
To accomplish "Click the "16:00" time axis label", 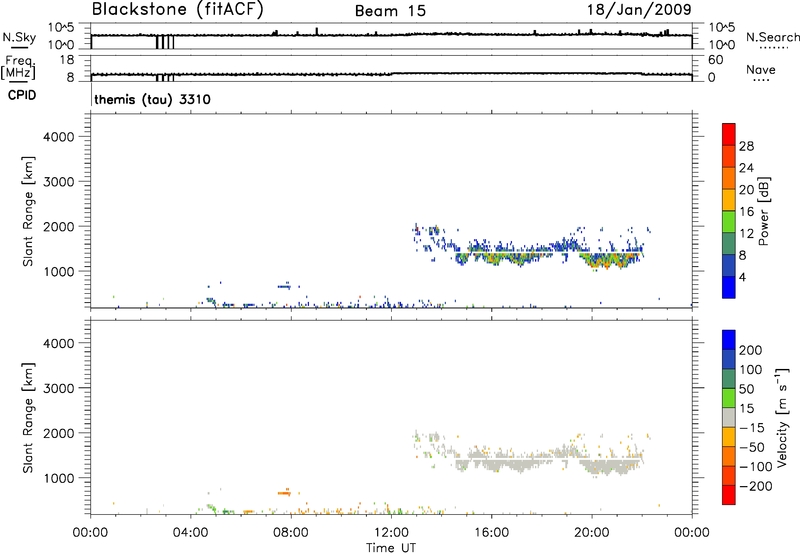I will (x=491, y=533).
